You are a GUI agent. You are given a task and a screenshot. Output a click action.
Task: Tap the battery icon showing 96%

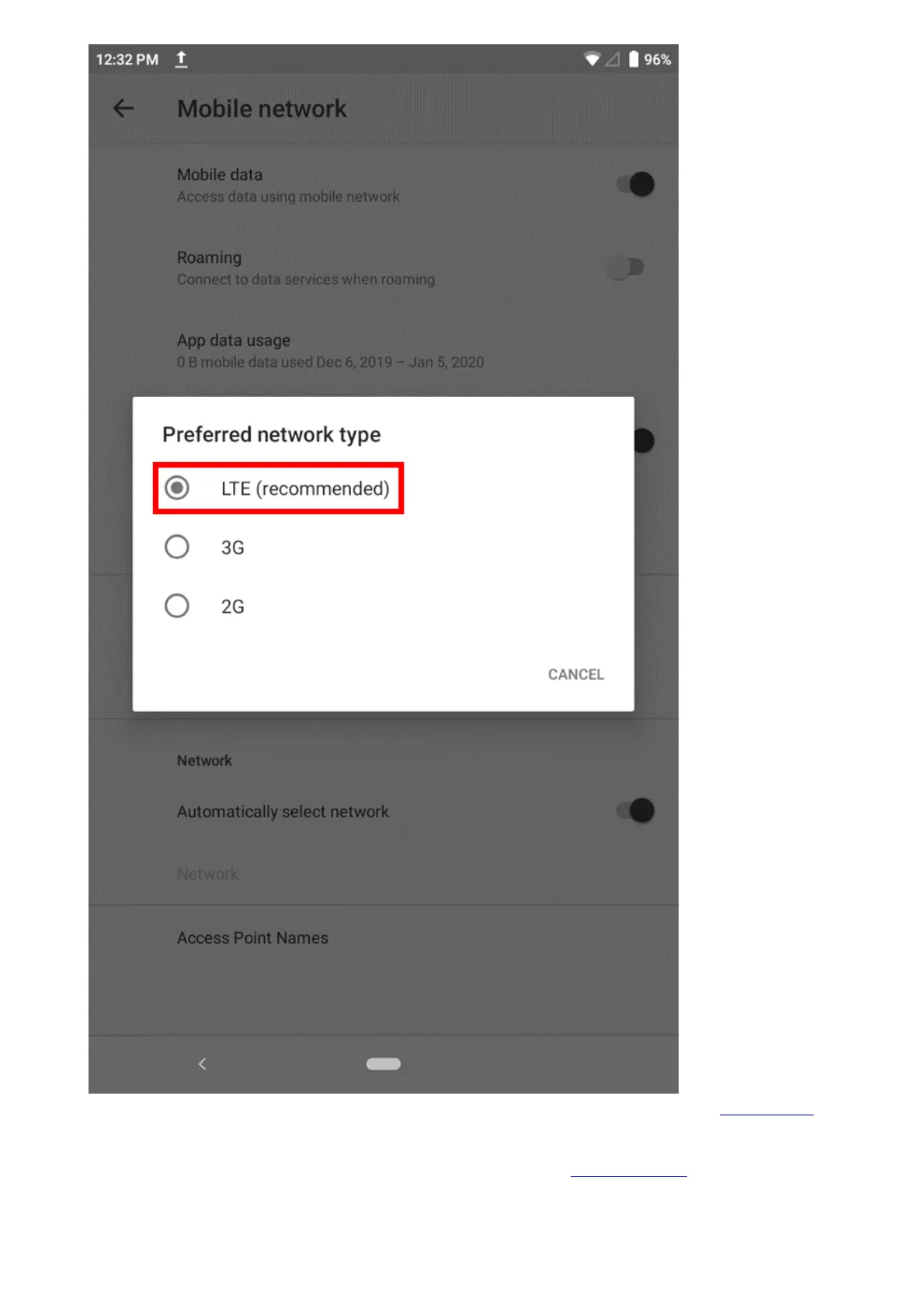point(634,59)
